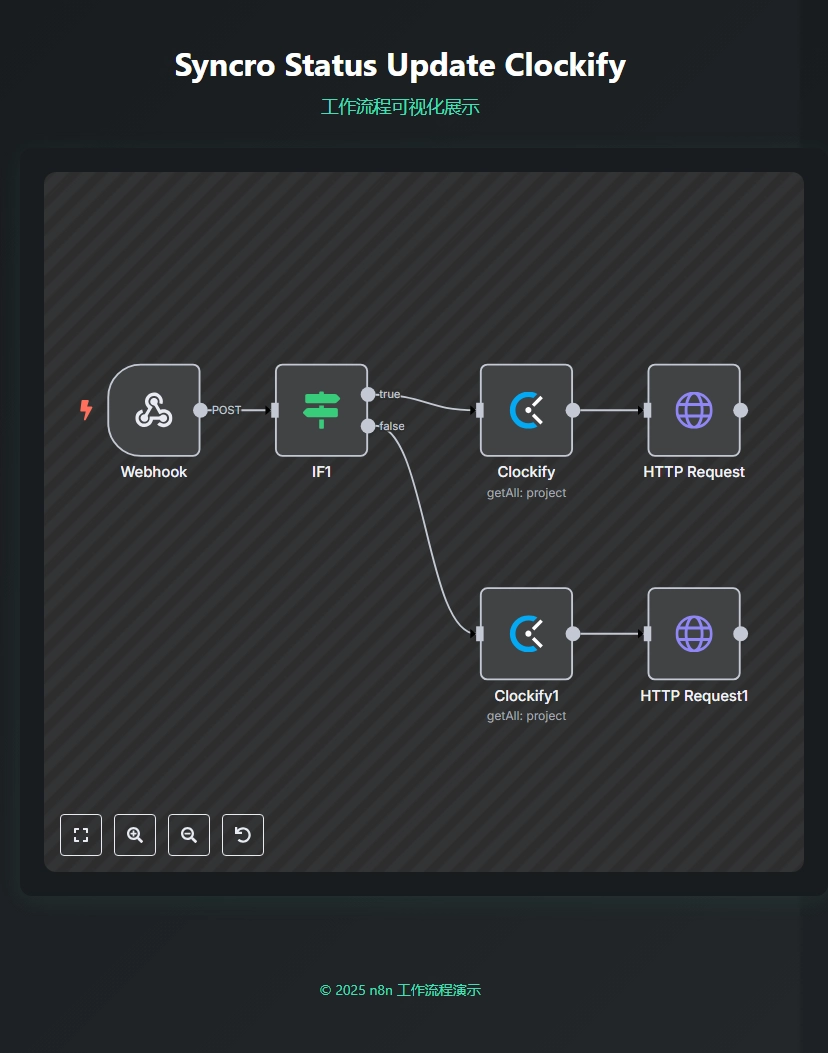Click the Webhook POST output connector

click(x=200, y=410)
